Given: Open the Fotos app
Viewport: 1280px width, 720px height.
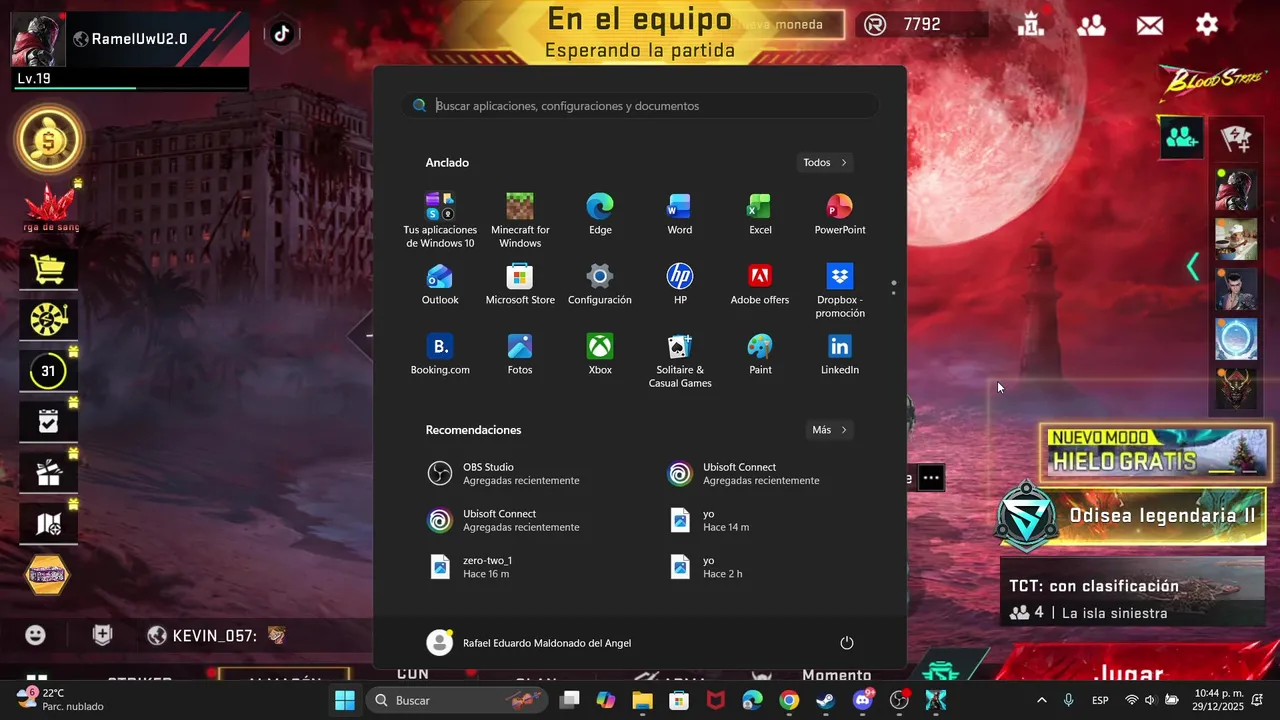Looking at the screenshot, I should pyautogui.click(x=520, y=354).
